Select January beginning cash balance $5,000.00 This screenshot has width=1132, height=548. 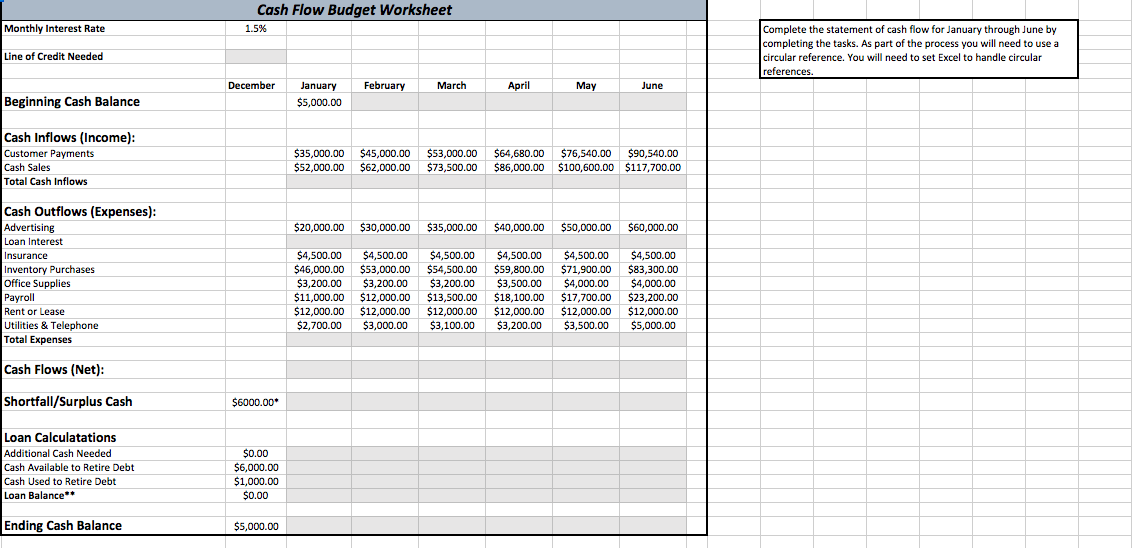tap(319, 103)
